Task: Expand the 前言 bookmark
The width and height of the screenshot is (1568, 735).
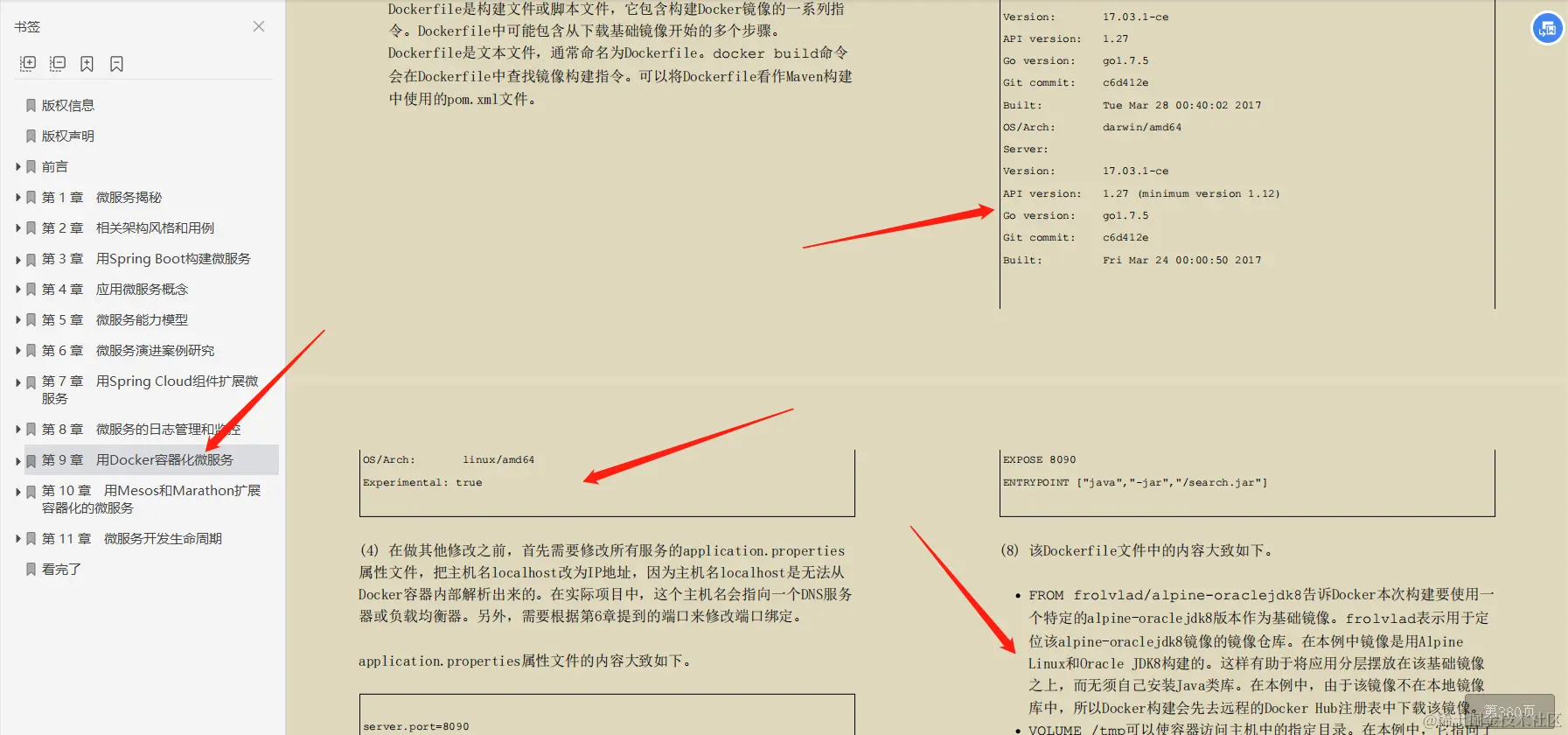Action: tap(18, 166)
